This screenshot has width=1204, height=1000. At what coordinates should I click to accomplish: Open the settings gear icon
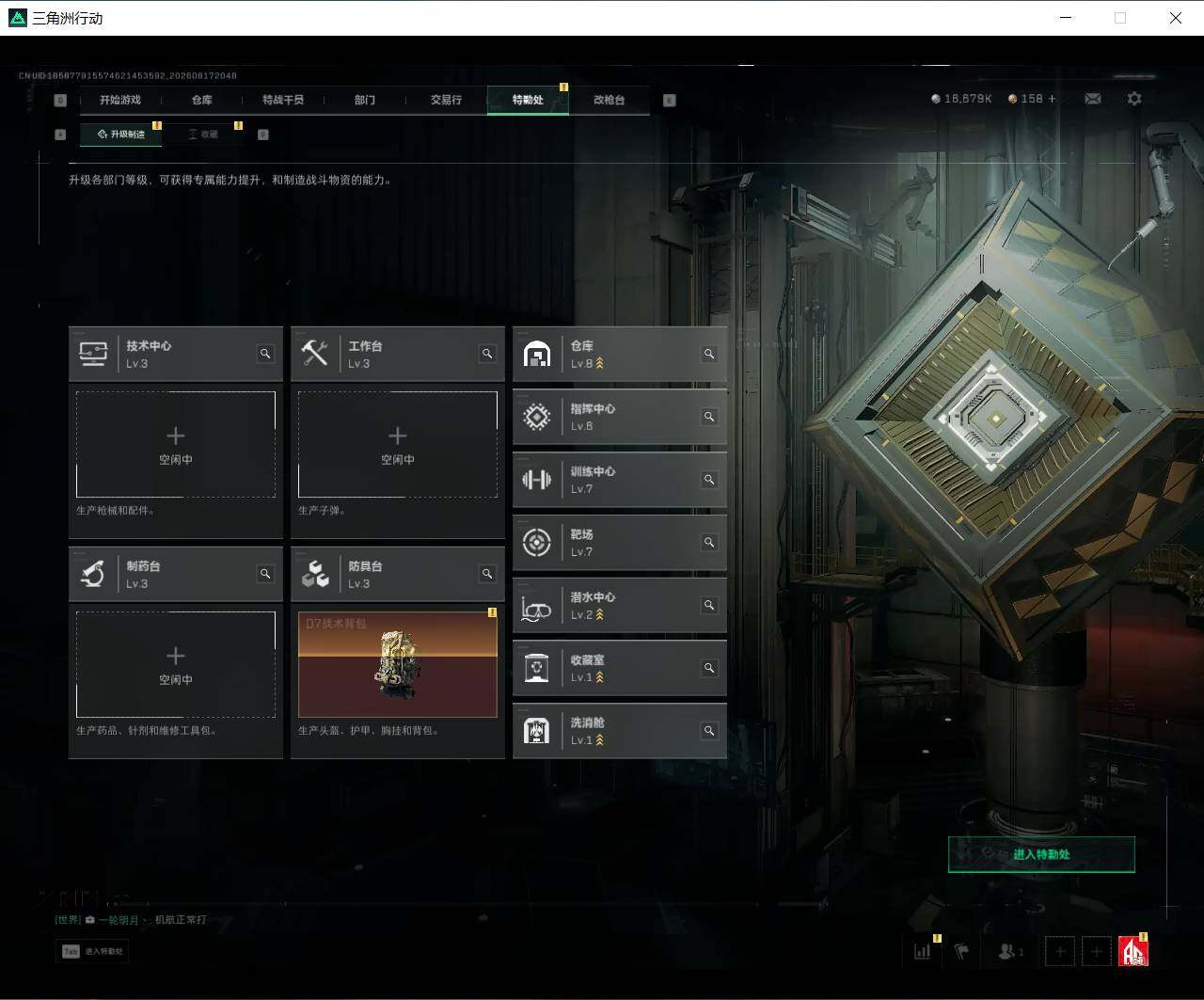(1134, 99)
